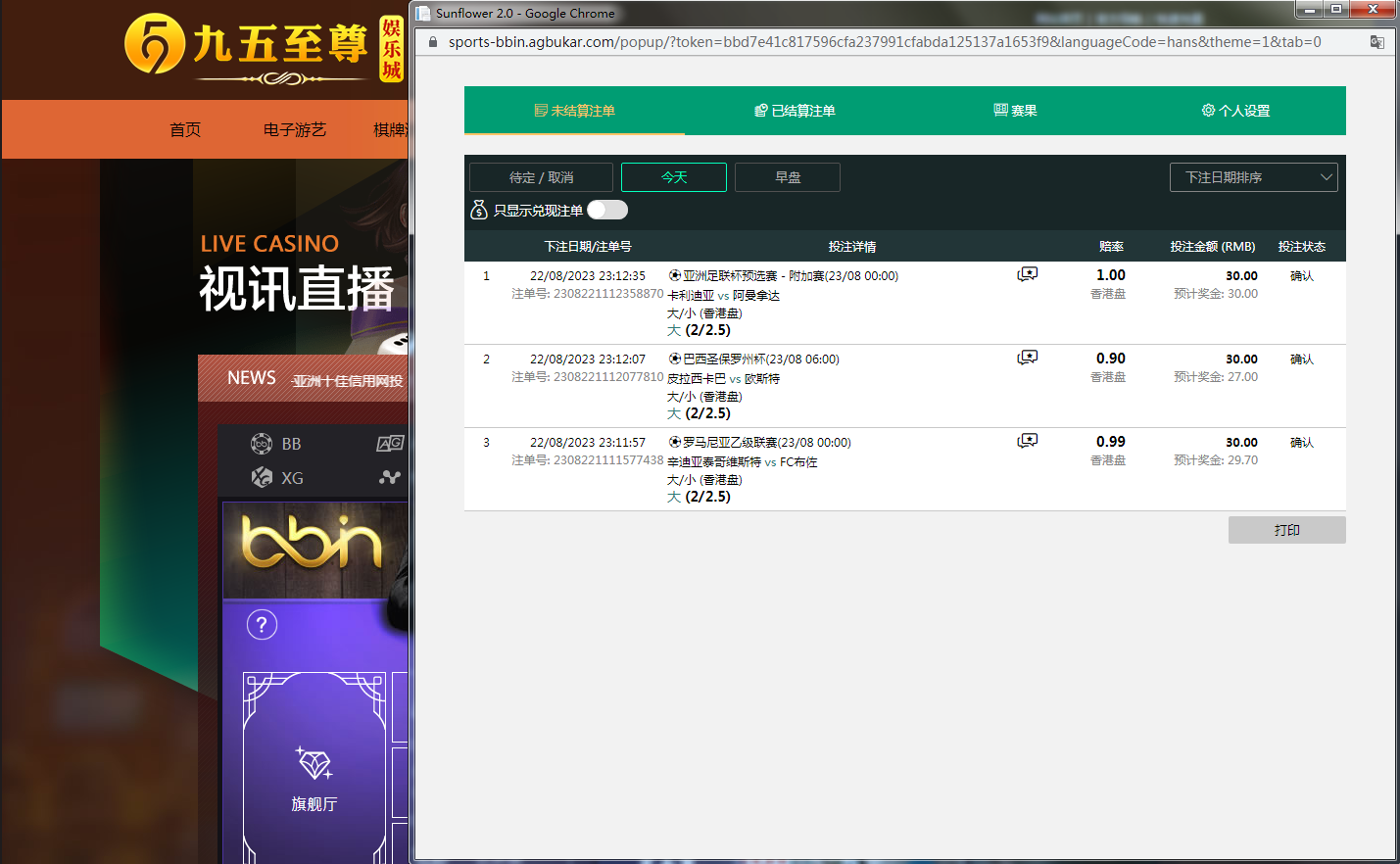The image size is (1400, 864).
Task: Select the 早盘 filter
Action: click(x=788, y=177)
